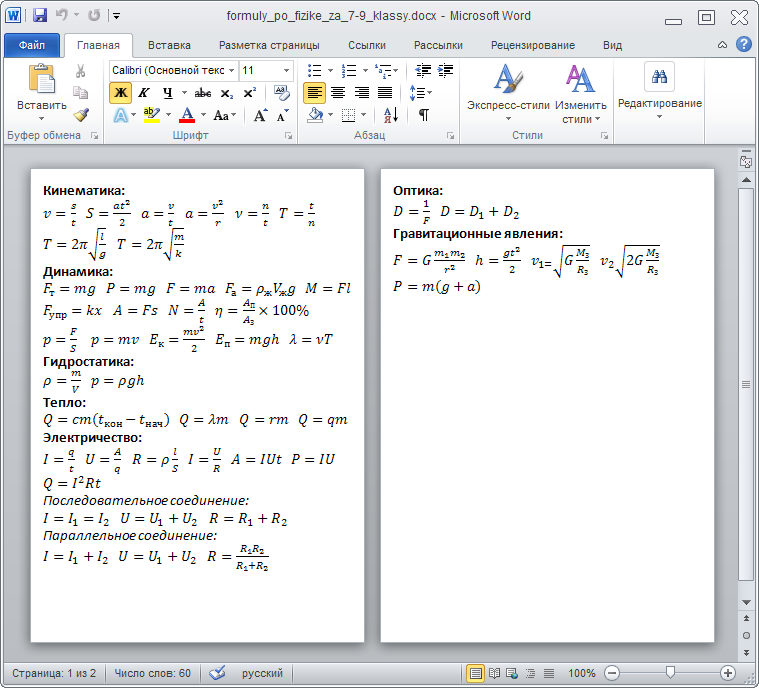The image size is (759, 688).
Task: Center-align text in paragraph group
Action: [338, 93]
